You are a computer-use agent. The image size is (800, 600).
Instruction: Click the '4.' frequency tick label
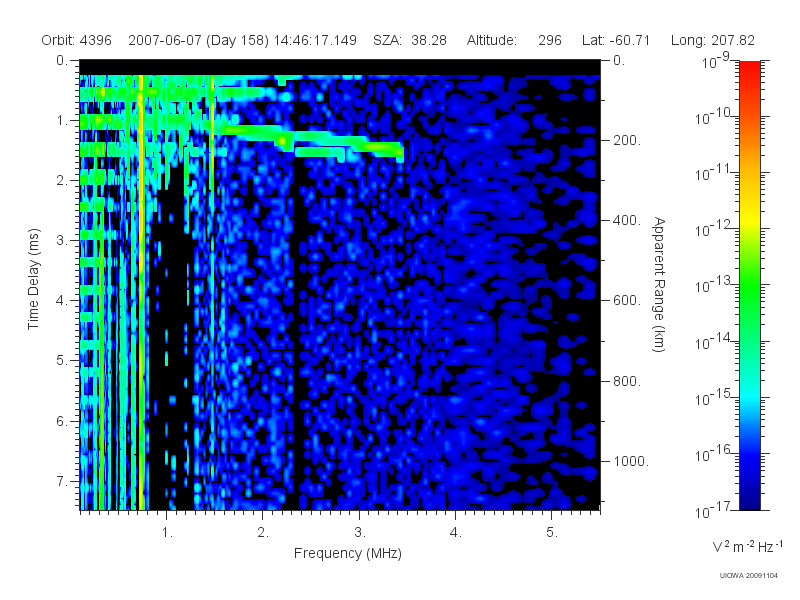point(456,533)
